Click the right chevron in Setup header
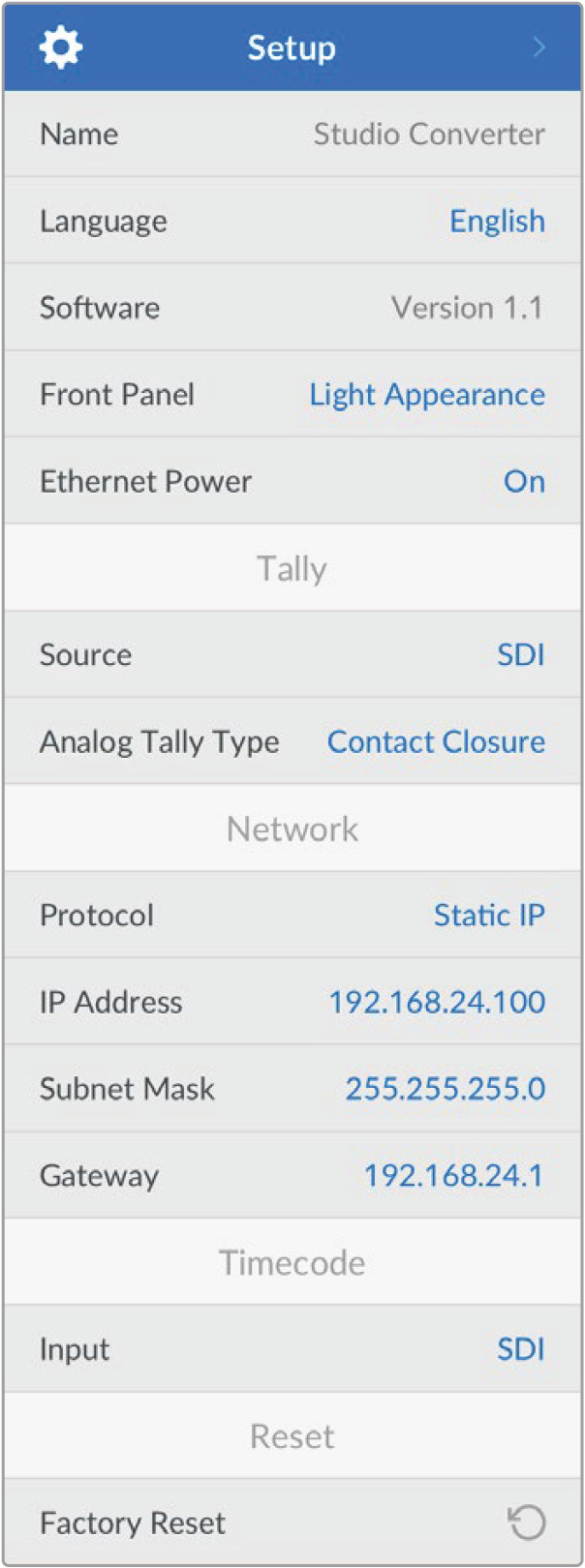585x1568 pixels. (x=539, y=47)
